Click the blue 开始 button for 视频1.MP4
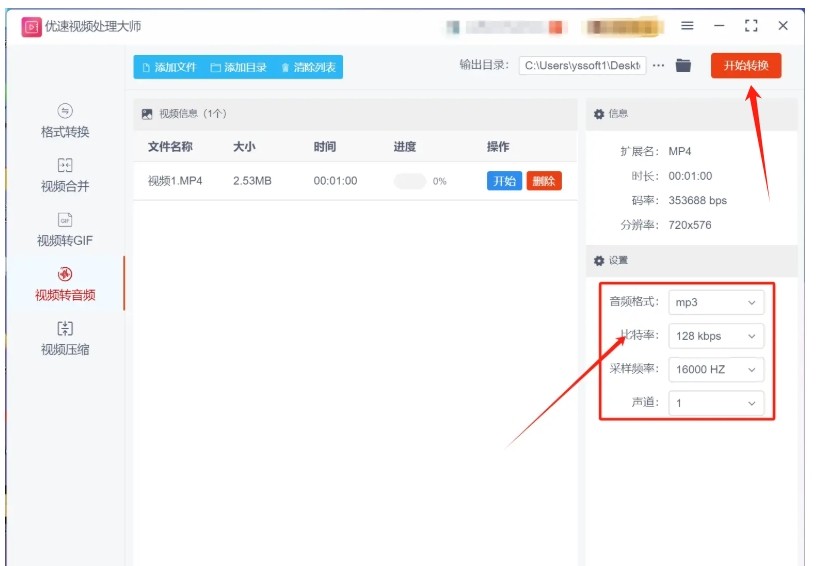Viewport: 821px width, 566px height. coord(504,181)
